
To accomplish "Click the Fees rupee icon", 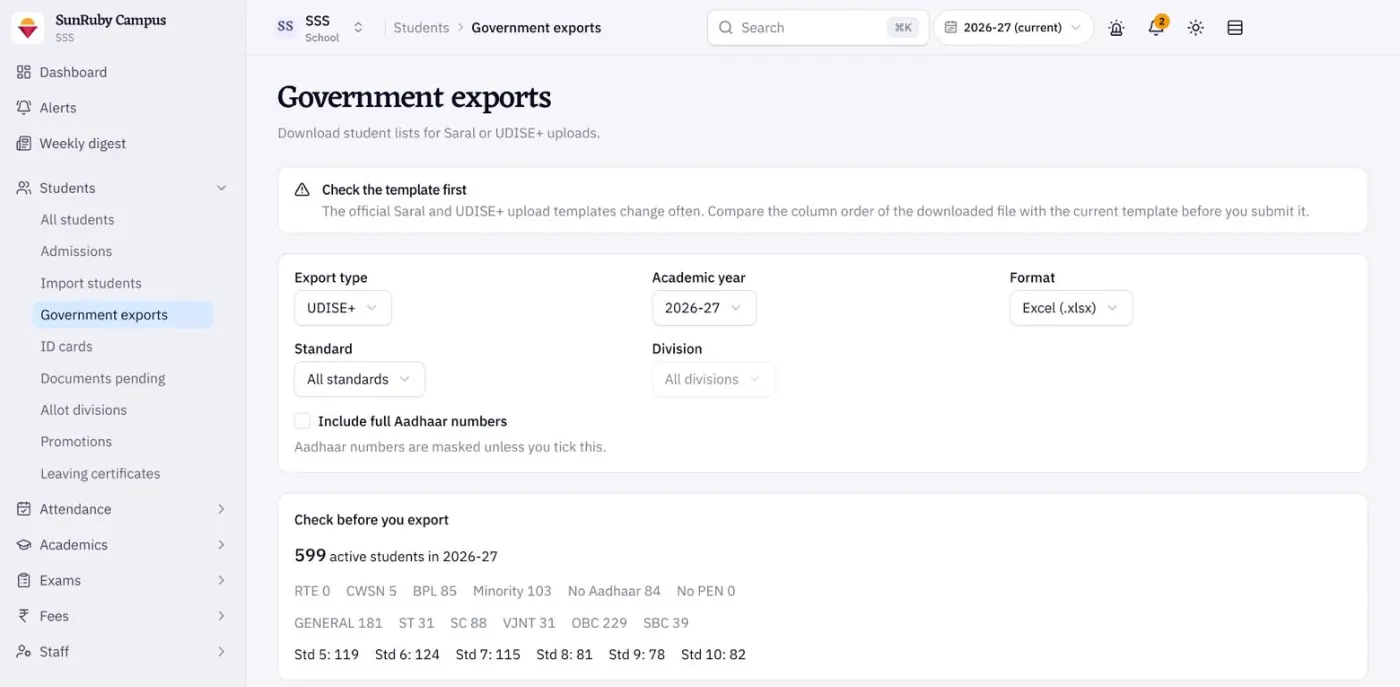I will coord(24,616).
